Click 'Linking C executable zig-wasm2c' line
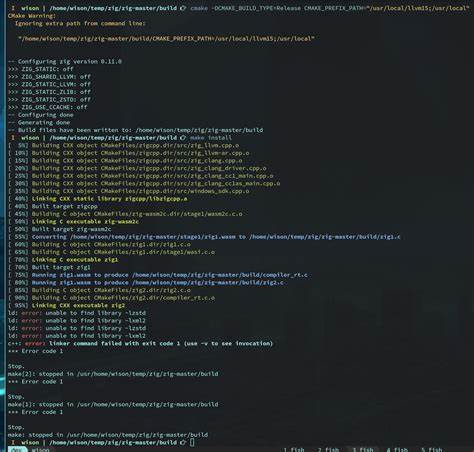 tap(74, 222)
